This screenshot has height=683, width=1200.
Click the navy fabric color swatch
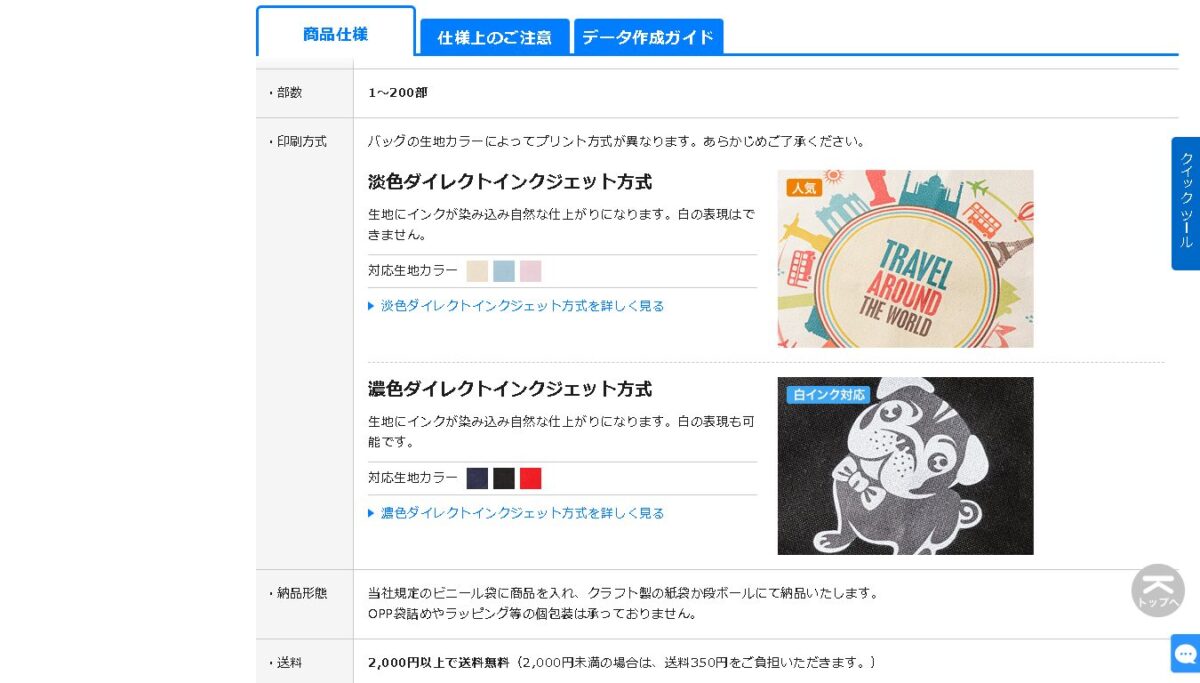(477, 478)
